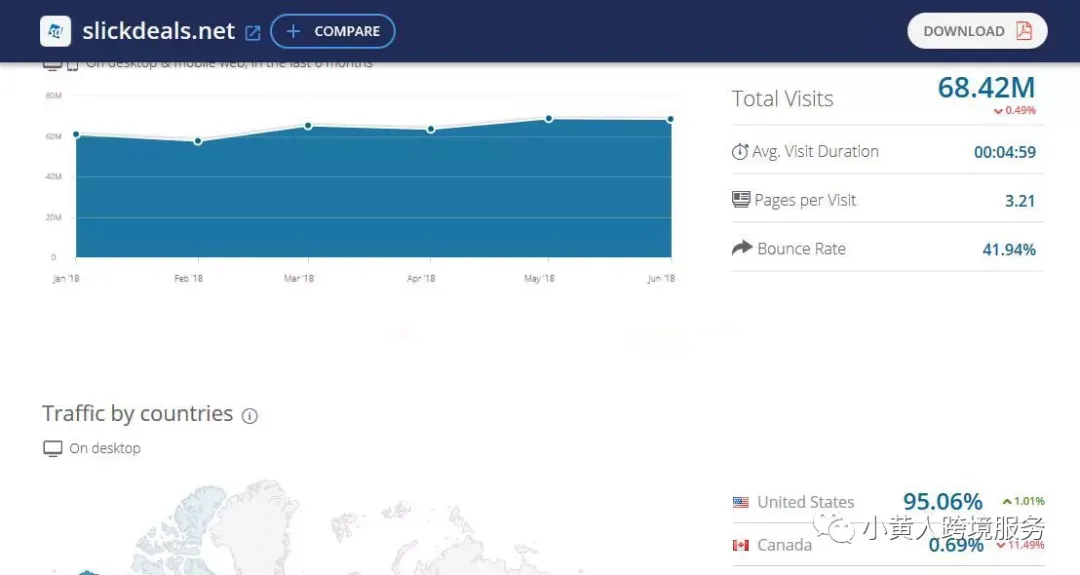
Task: Click the Traffic by countries info icon
Action: click(249, 416)
